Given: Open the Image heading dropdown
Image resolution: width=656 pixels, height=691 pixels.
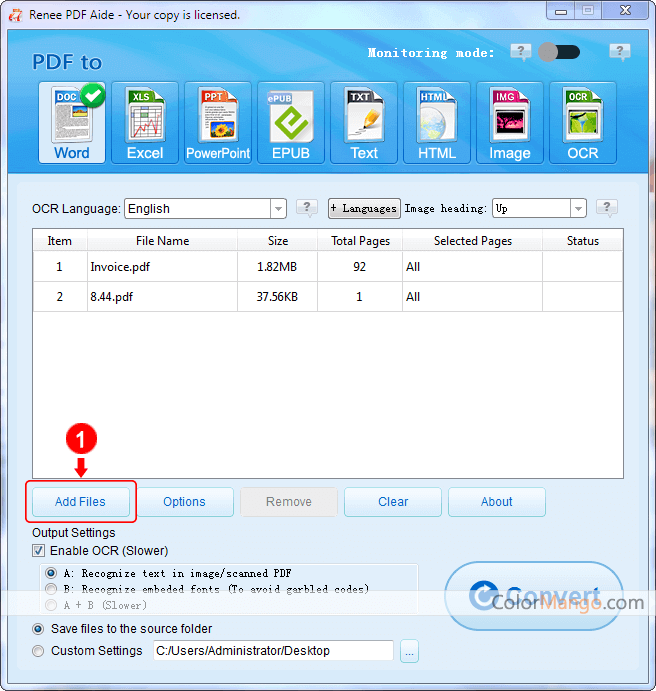Looking at the screenshot, I should pos(578,208).
